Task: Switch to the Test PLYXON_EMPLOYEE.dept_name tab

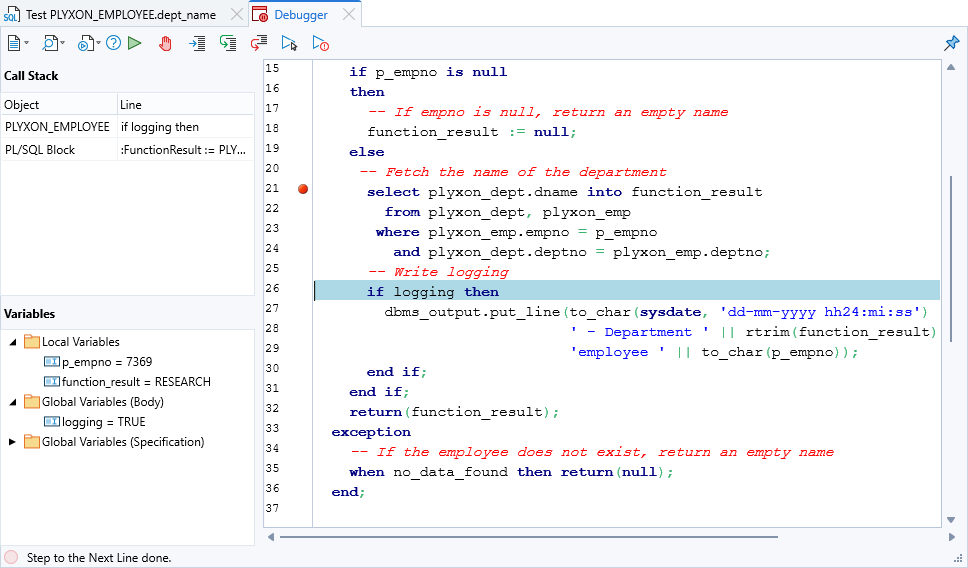Action: pyautogui.click(x=120, y=15)
